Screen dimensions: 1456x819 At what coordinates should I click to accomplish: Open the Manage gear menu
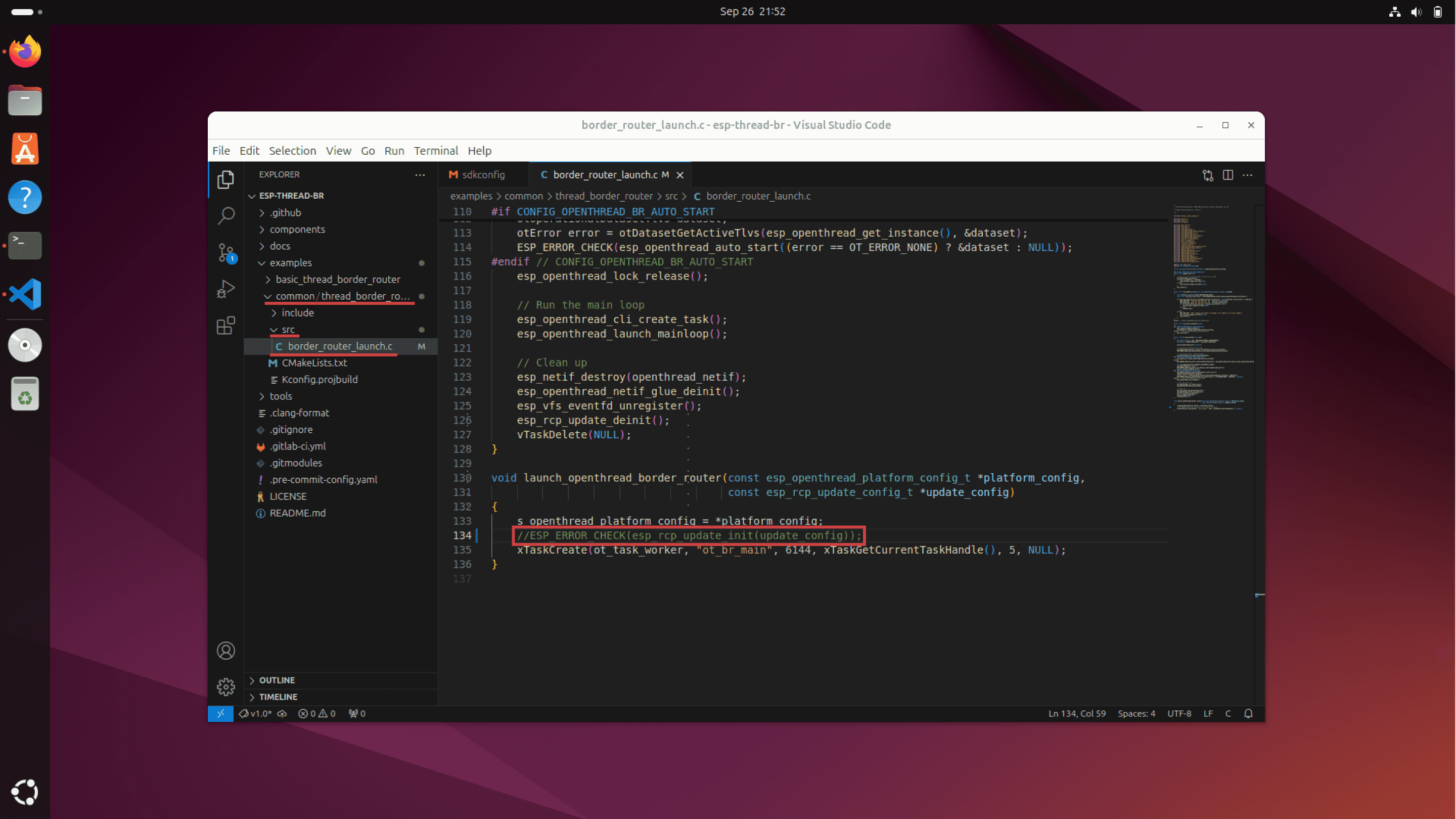(x=225, y=687)
